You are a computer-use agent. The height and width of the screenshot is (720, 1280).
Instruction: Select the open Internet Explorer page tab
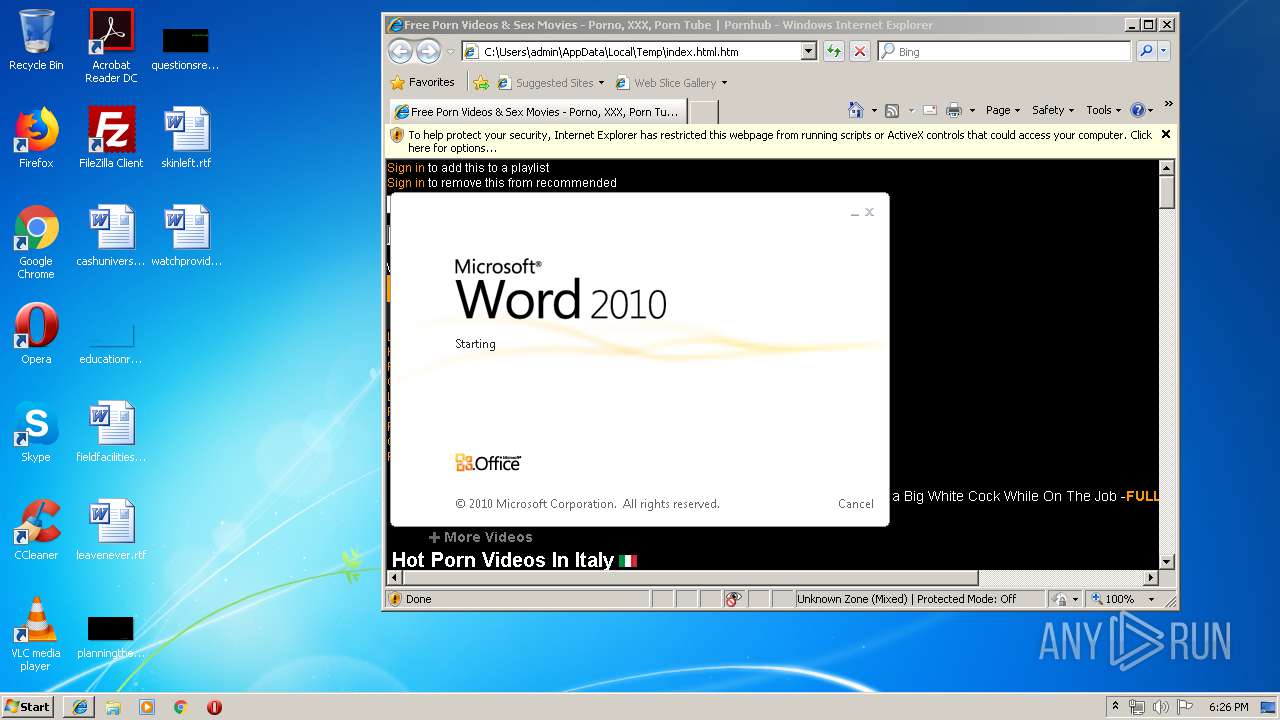[538, 112]
